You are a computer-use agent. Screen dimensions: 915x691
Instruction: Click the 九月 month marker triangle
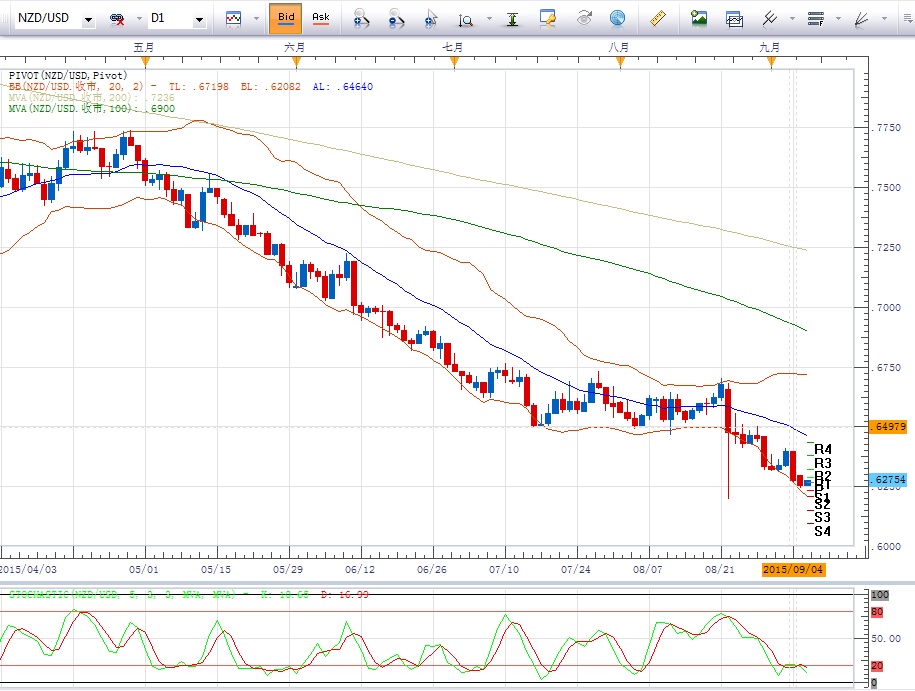click(x=771, y=62)
